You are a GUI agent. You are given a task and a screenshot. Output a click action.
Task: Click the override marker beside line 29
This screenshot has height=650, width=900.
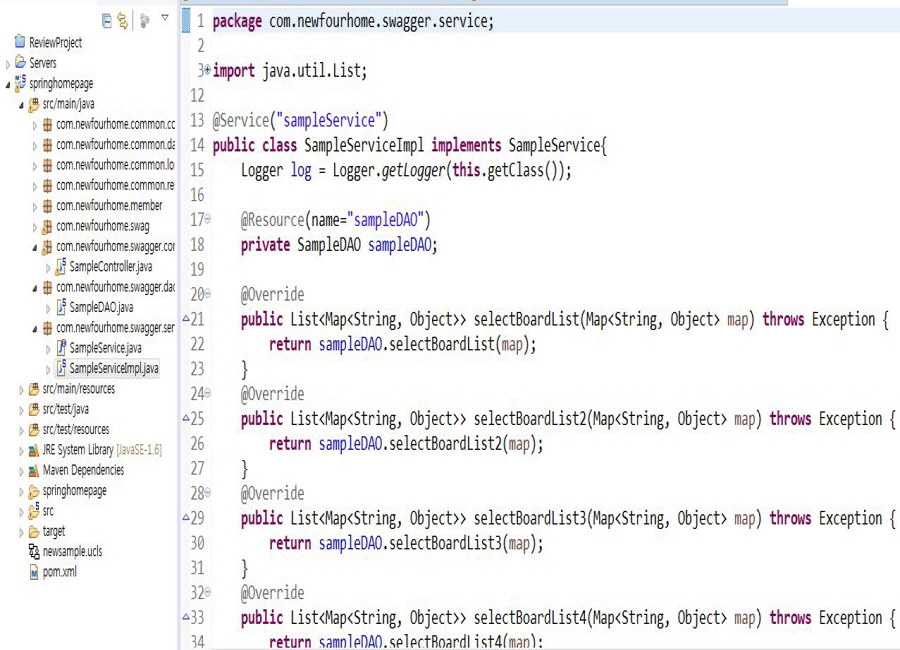(186, 517)
